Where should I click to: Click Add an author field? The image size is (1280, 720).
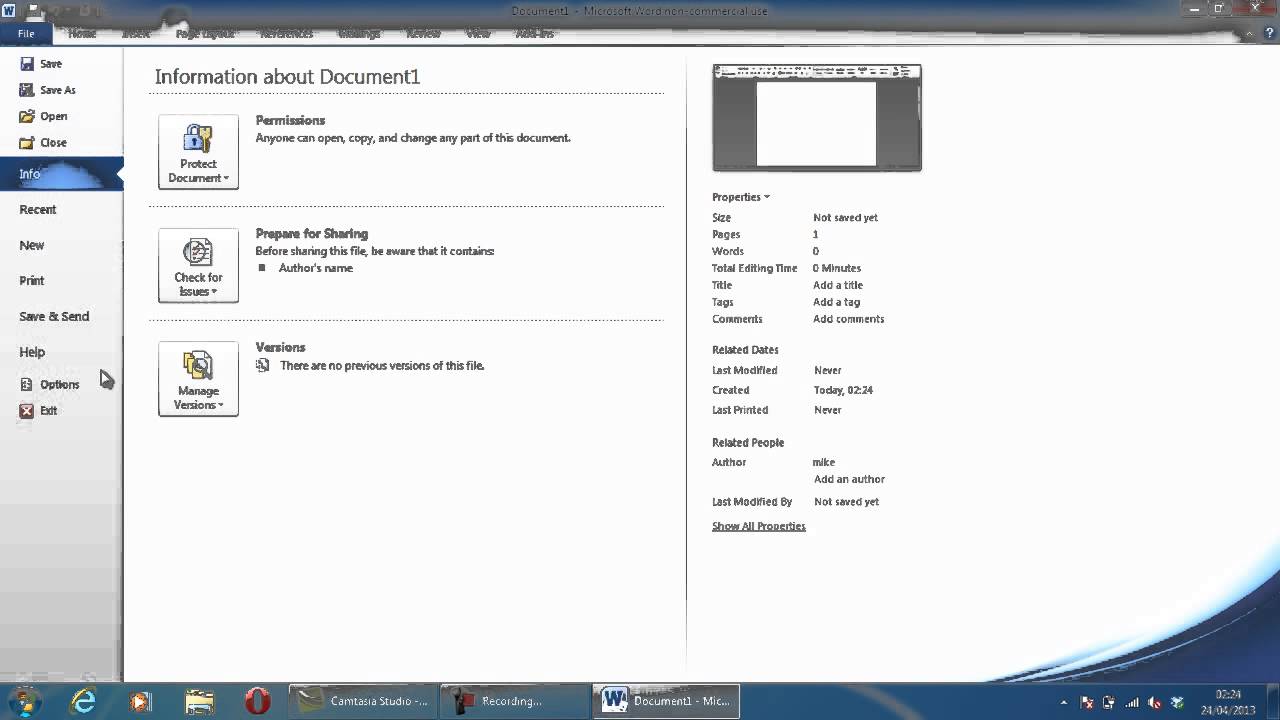coord(849,479)
